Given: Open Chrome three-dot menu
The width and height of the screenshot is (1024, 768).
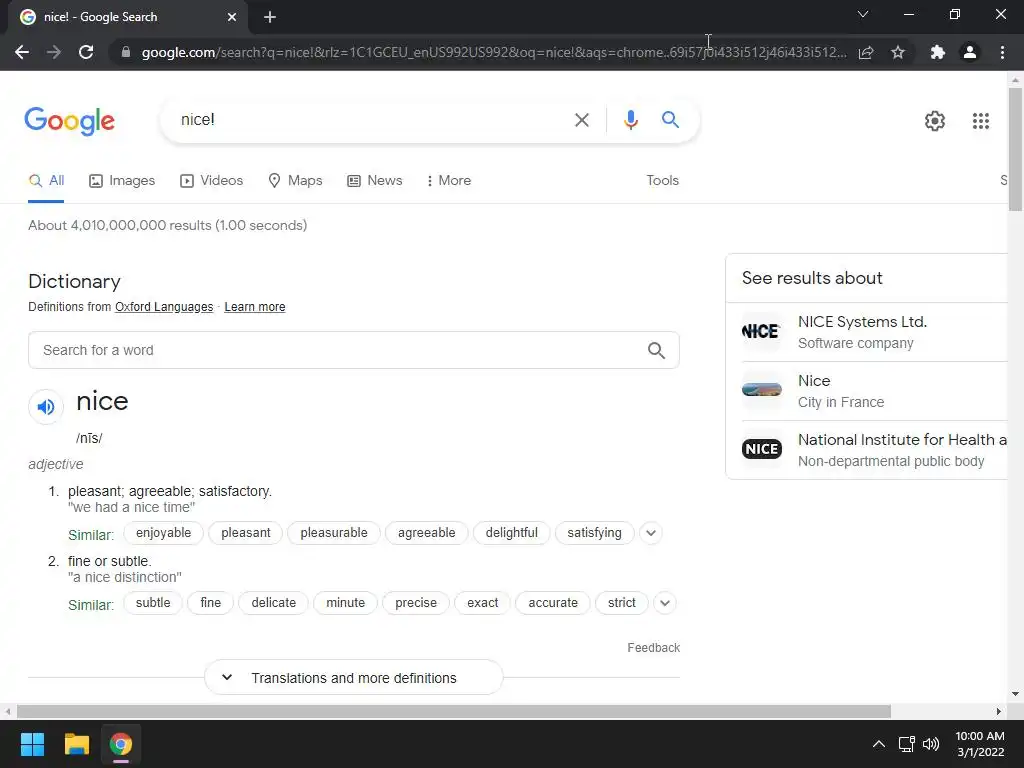Looking at the screenshot, I should (1002, 52).
